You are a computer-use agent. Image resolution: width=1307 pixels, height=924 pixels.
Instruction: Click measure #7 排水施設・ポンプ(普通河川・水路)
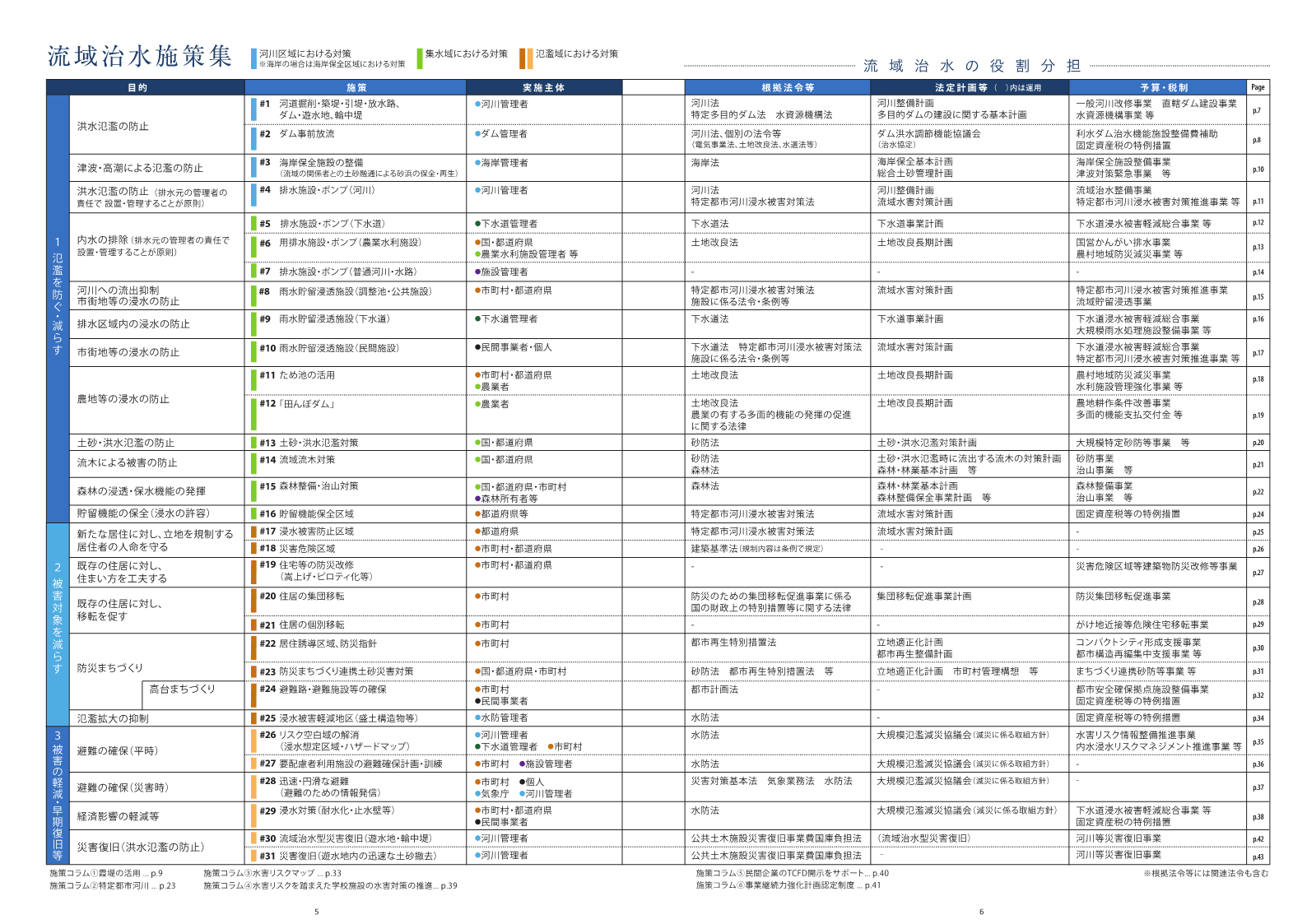[x=337, y=272]
